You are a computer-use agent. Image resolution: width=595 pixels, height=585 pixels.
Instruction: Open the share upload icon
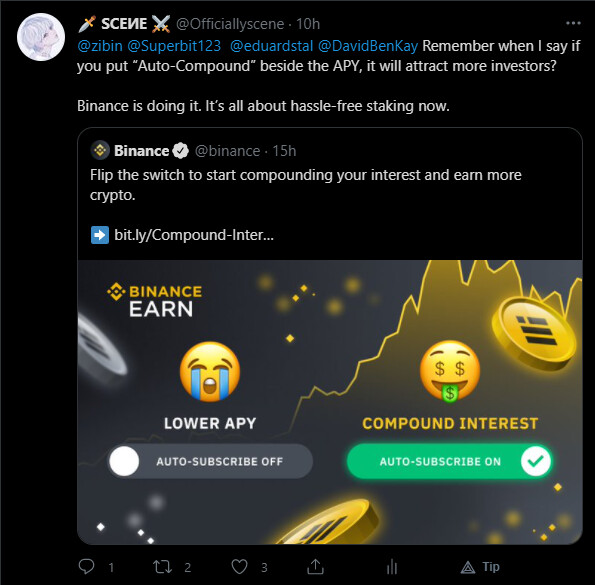pos(315,567)
